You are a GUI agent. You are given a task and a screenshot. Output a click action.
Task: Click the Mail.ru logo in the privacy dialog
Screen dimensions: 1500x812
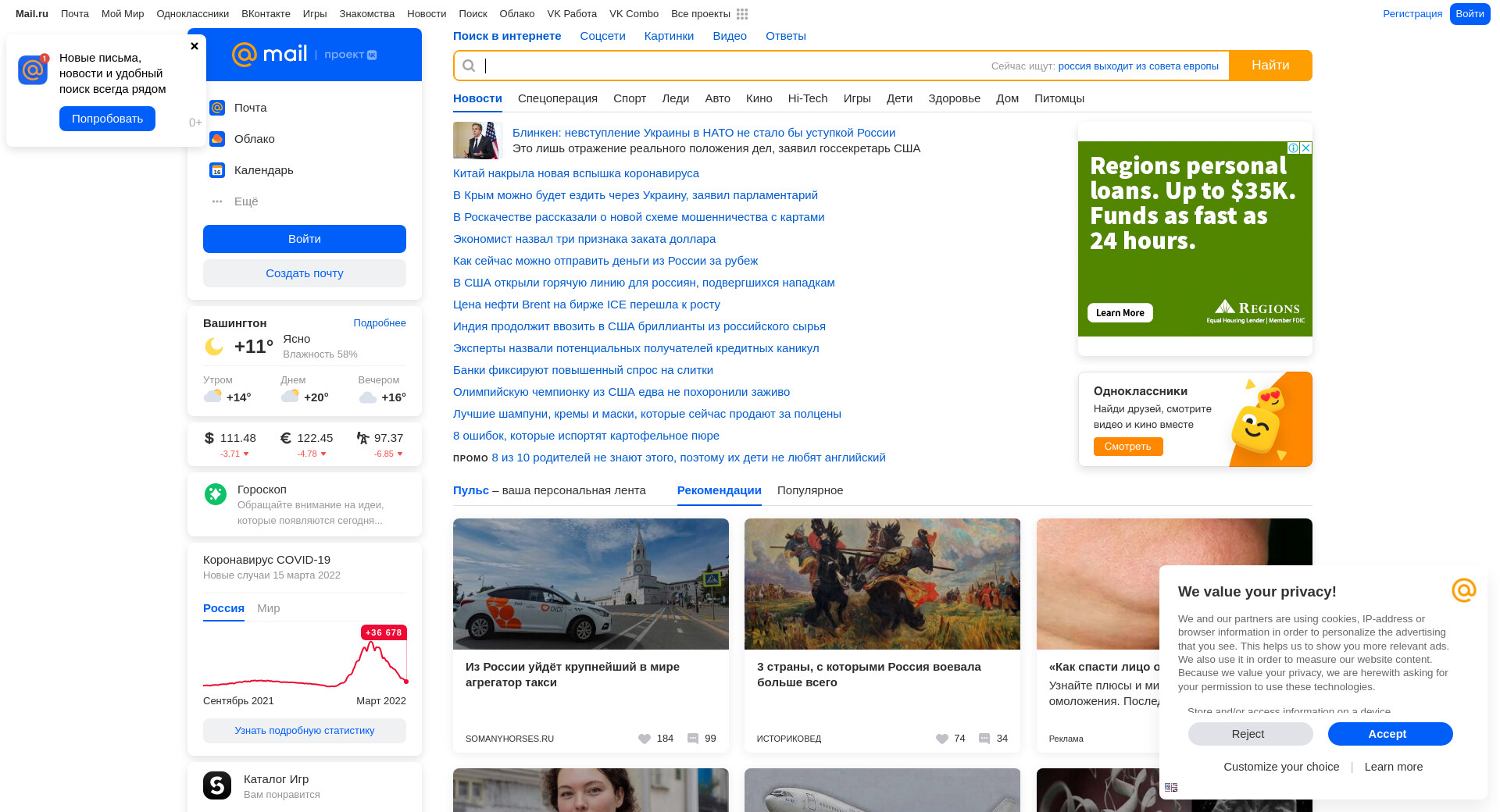tap(1464, 590)
